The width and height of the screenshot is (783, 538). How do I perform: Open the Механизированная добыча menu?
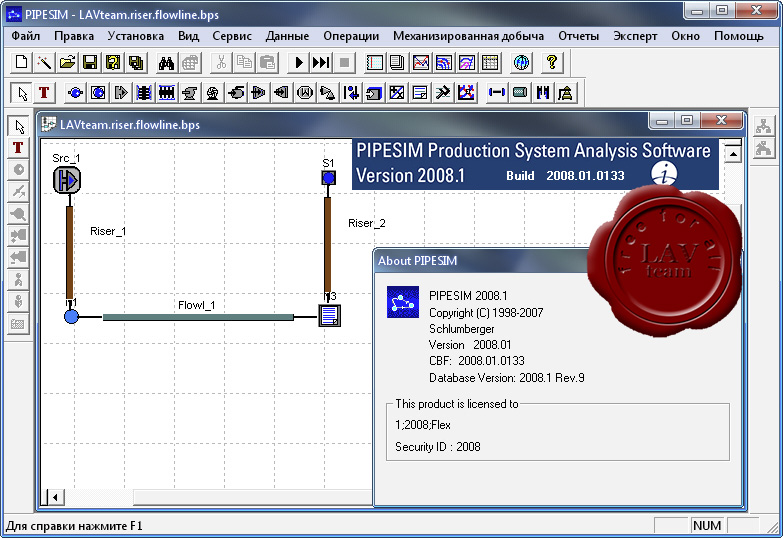pyautogui.click(x=468, y=36)
